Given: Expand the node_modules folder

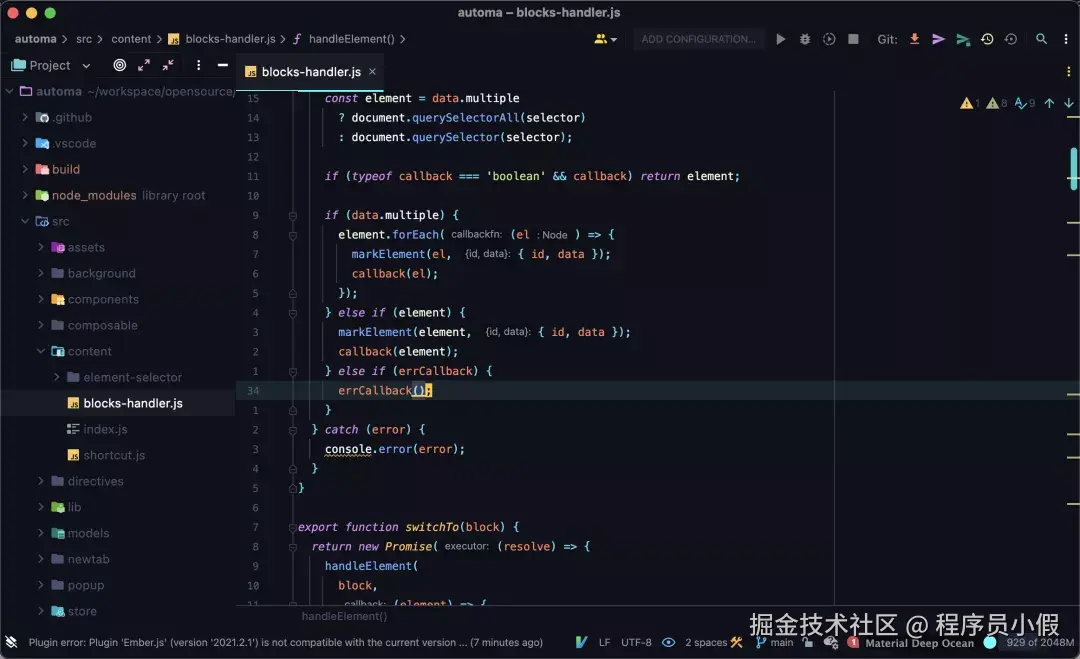Looking at the screenshot, I should tap(25, 196).
